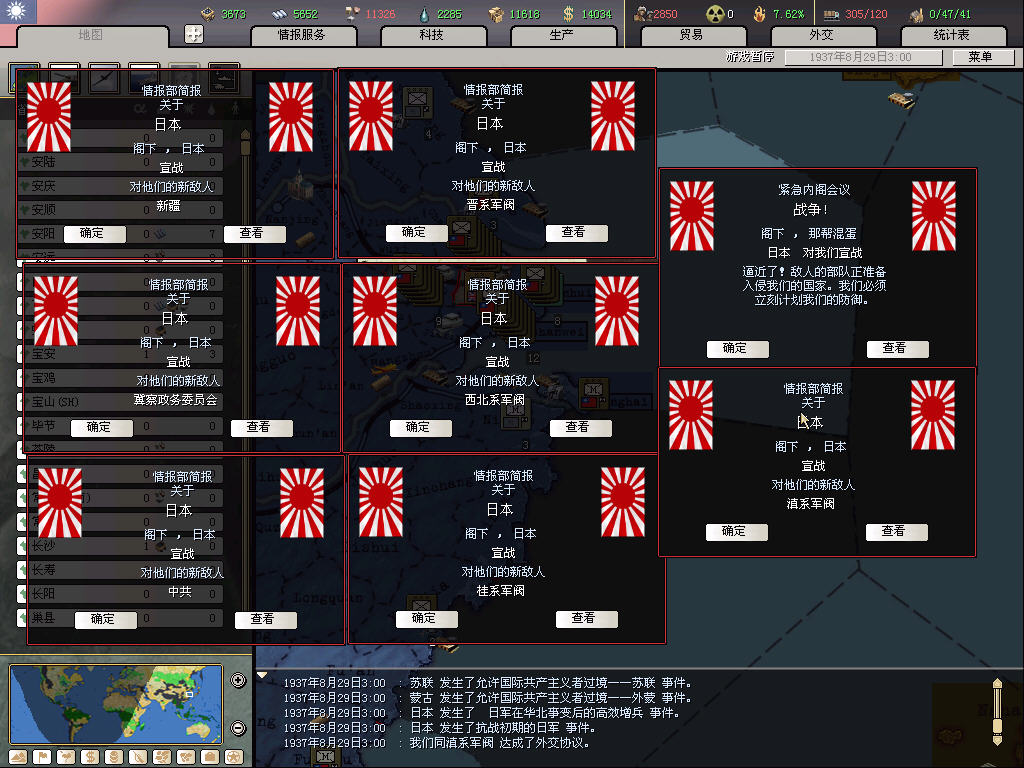This screenshot has height=768, width=1024.
Task: Click 查看 on the 晋系军阀 briefing
Action: (x=573, y=232)
